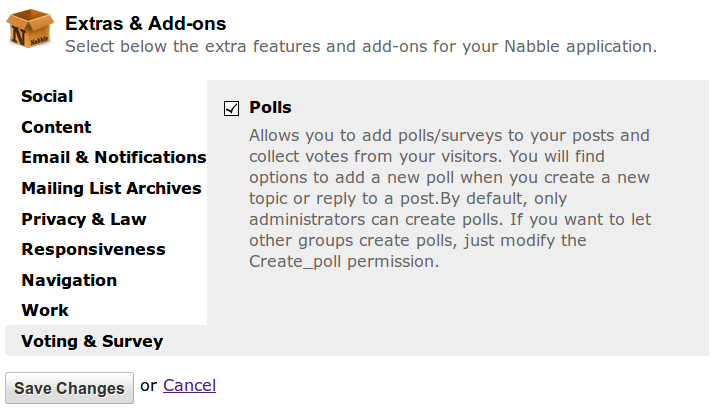Click the word "or" beside Save Changes
The image size is (714, 412).
[x=148, y=385]
